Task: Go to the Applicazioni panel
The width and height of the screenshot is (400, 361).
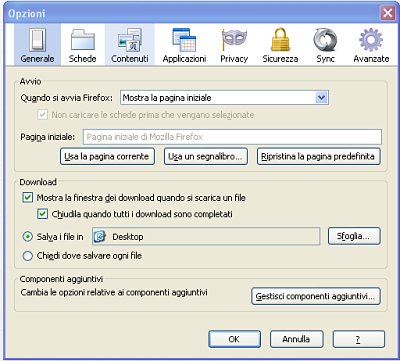Action: (x=184, y=45)
